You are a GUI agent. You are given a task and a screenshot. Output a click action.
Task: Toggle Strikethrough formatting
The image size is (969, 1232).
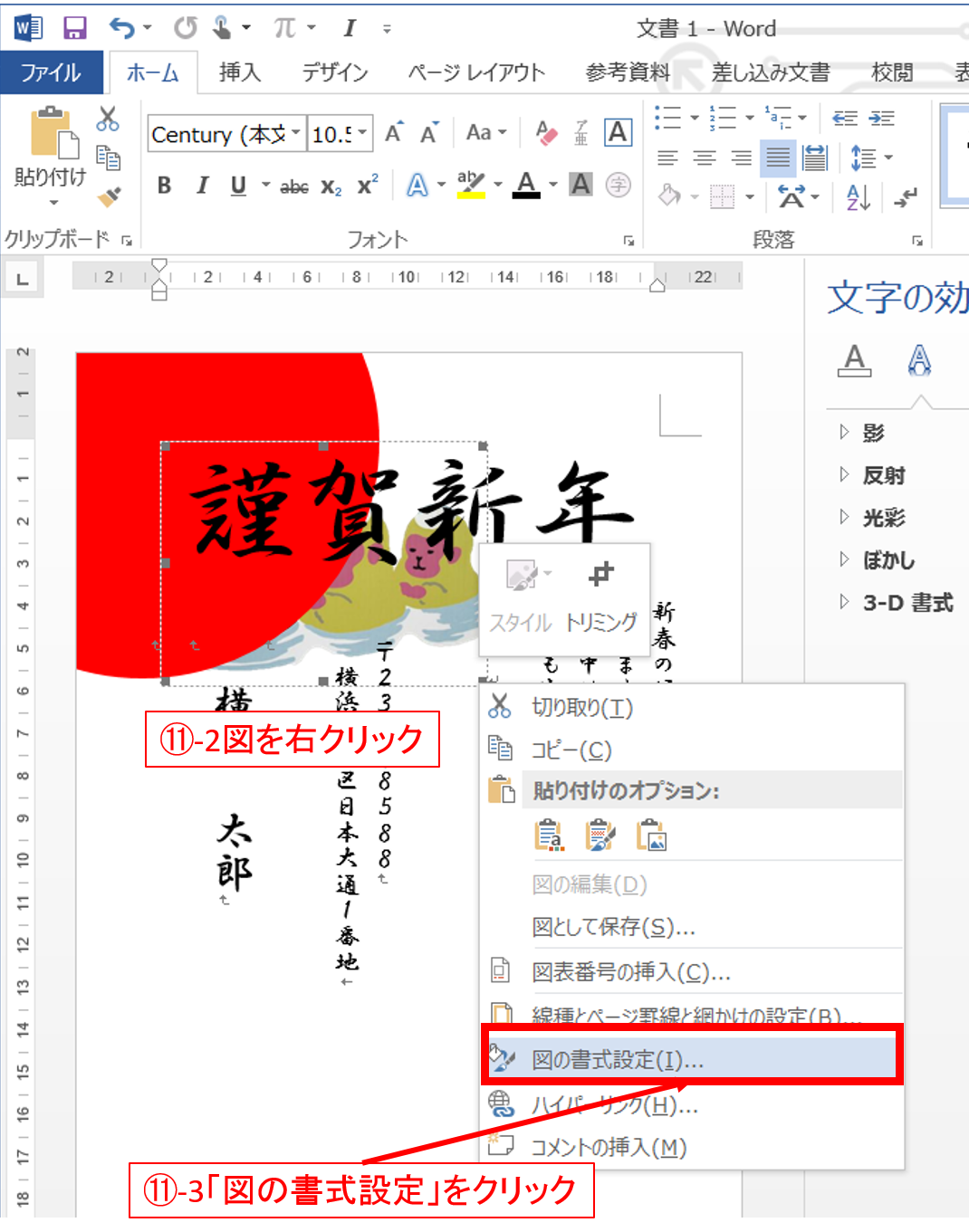[x=293, y=186]
